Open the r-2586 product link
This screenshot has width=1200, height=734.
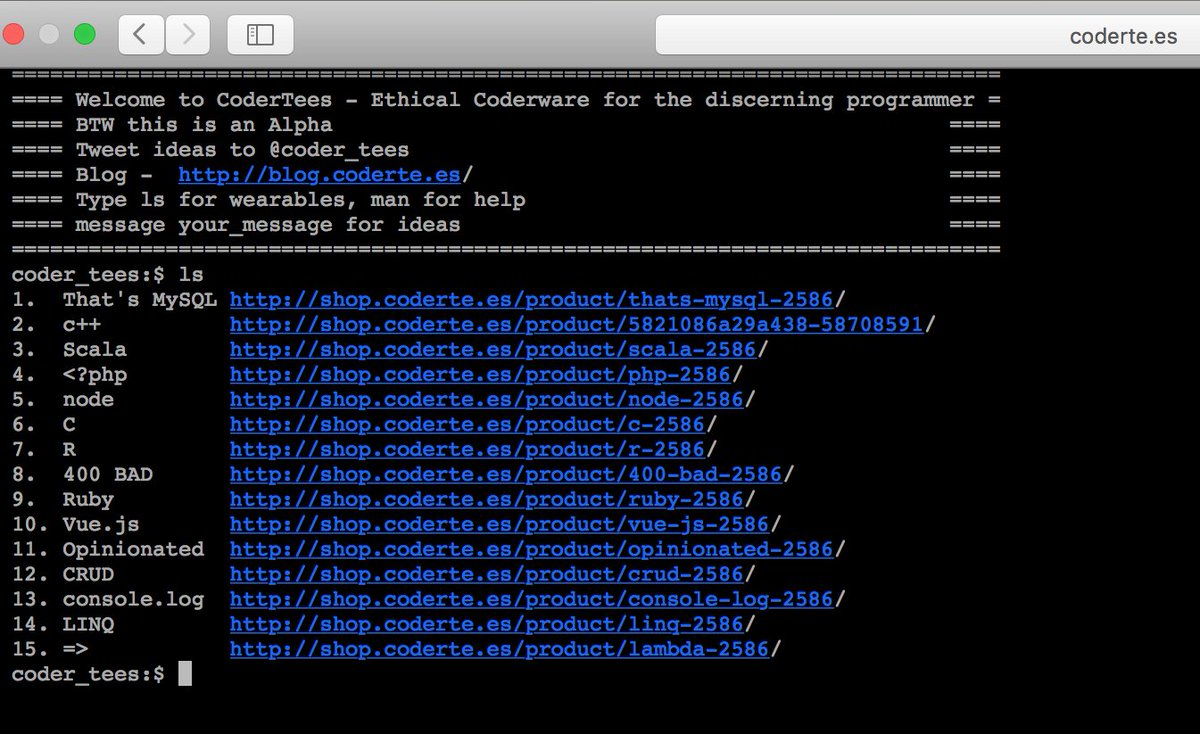(467, 450)
